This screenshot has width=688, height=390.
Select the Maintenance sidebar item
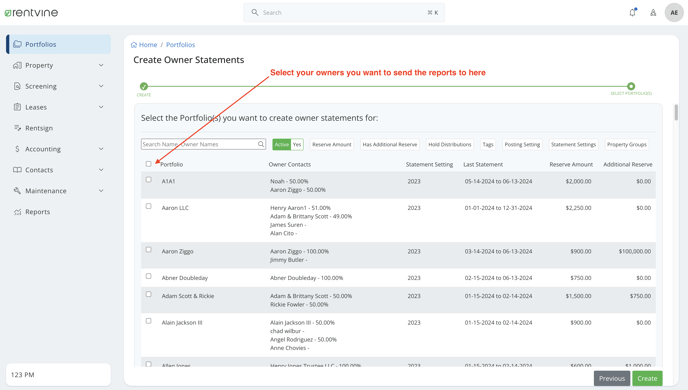(x=58, y=190)
